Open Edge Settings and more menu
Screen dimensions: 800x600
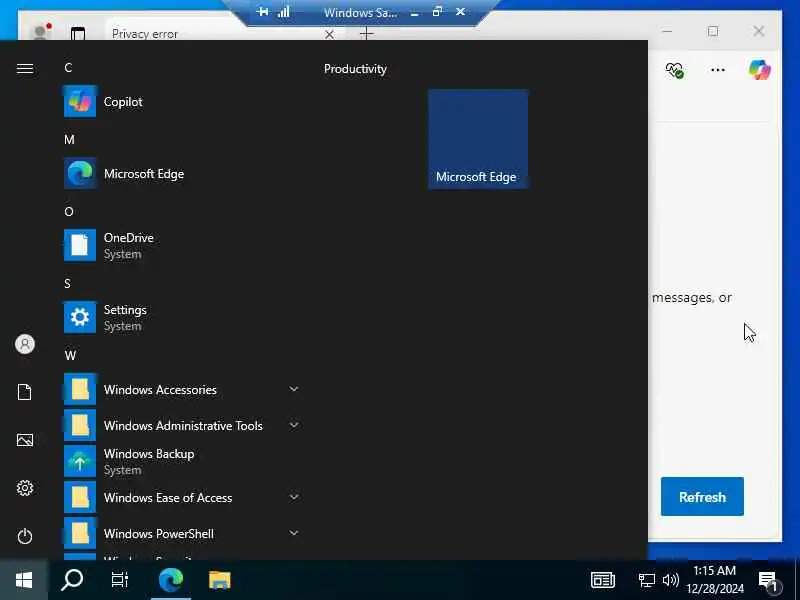coord(718,70)
